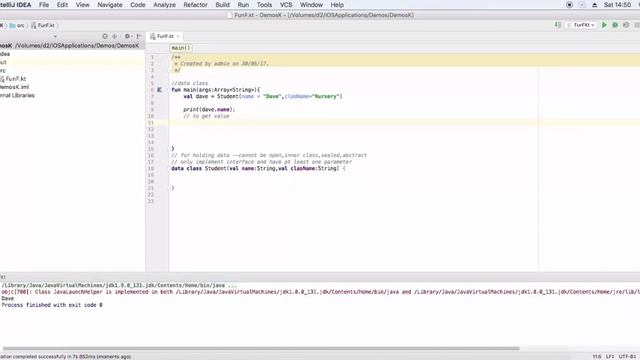Click the Make Project build icon
The height and width of the screenshot is (360, 640).
[558, 25]
